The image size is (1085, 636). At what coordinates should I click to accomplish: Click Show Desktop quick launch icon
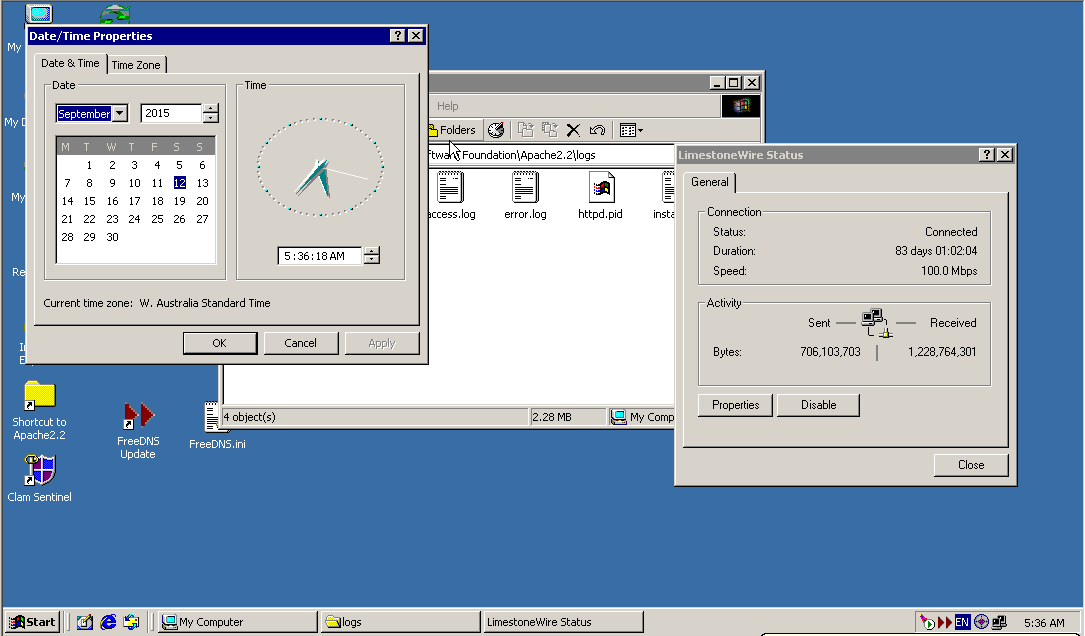84,621
